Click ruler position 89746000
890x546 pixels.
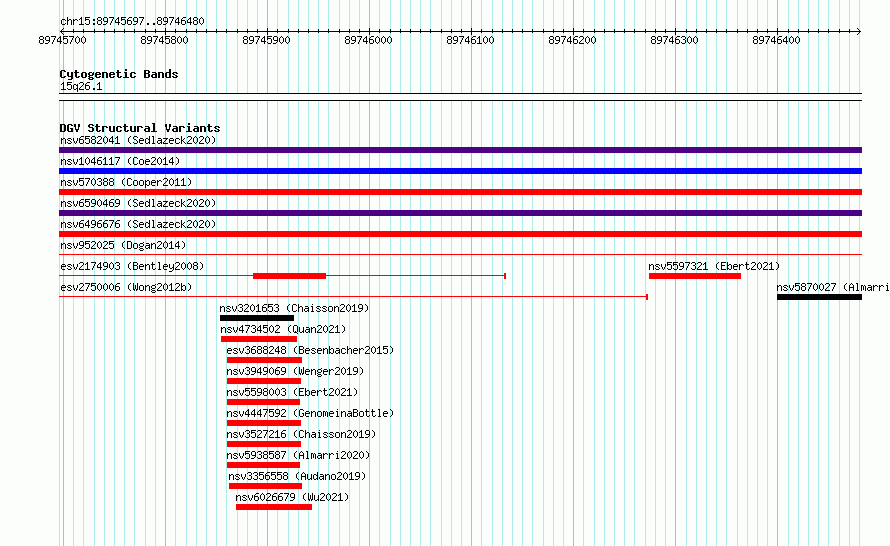[x=368, y=40]
